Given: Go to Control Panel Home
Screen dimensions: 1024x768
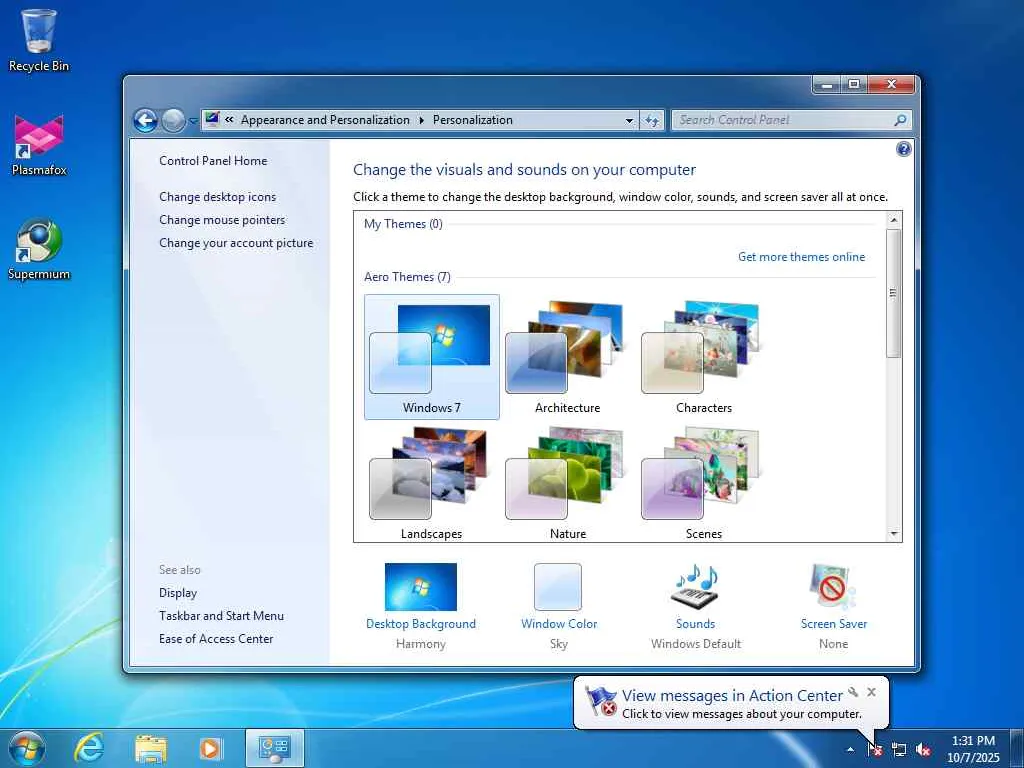Looking at the screenshot, I should 213,161.
